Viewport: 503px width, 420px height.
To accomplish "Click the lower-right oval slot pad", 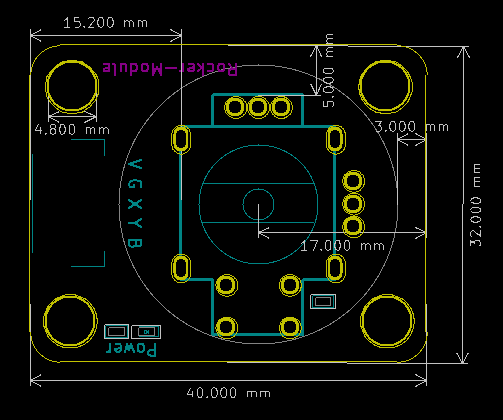I will (335, 268).
